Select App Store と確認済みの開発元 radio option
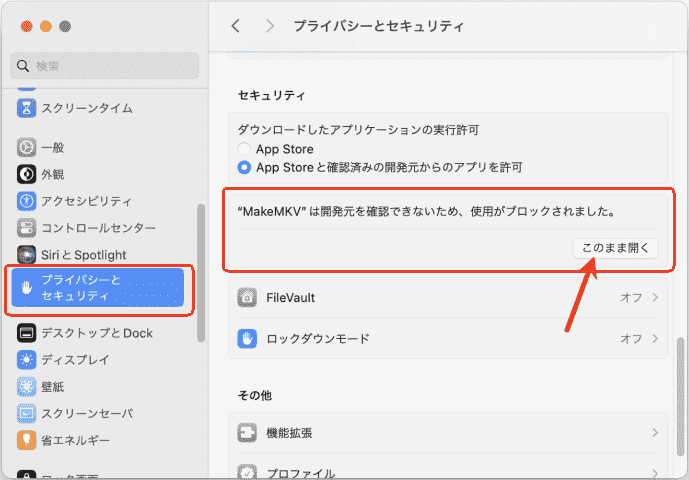Viewport: 689px width, 480px height. 244,167
